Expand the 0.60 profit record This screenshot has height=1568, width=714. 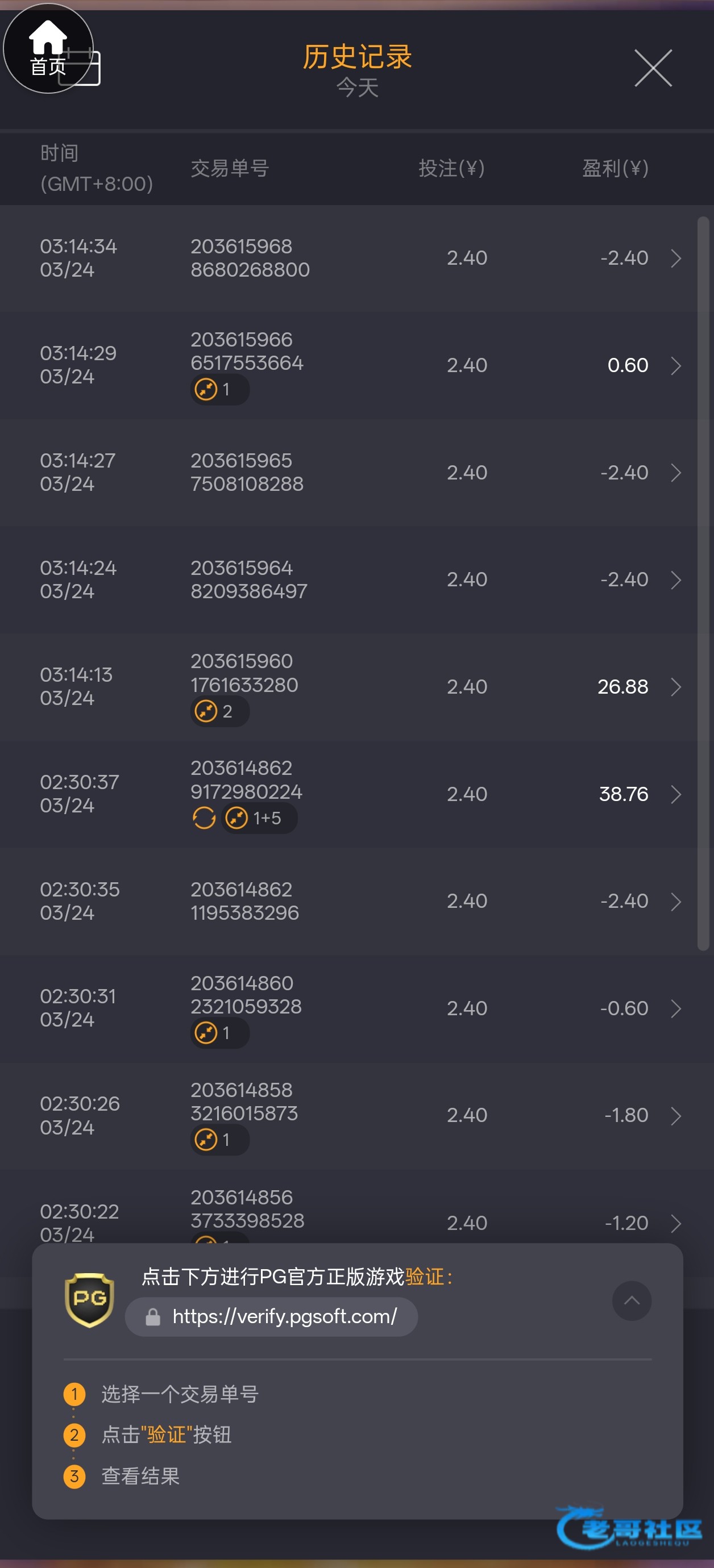[x=675, y=365]
